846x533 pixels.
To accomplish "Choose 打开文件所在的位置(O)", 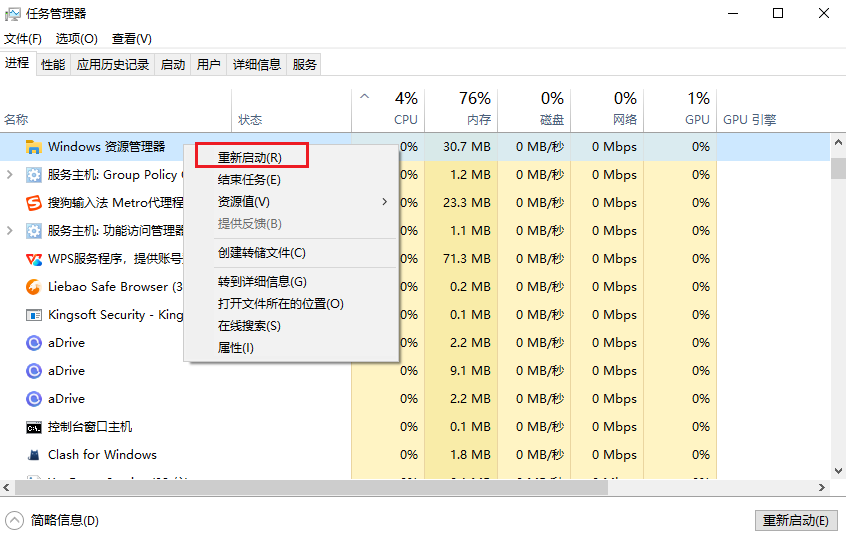I will [x=281, y=304].
